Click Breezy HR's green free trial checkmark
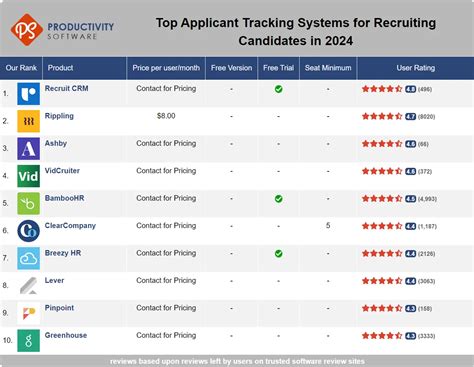The height and width of the screenshot is (367, 474). [279, 254]
